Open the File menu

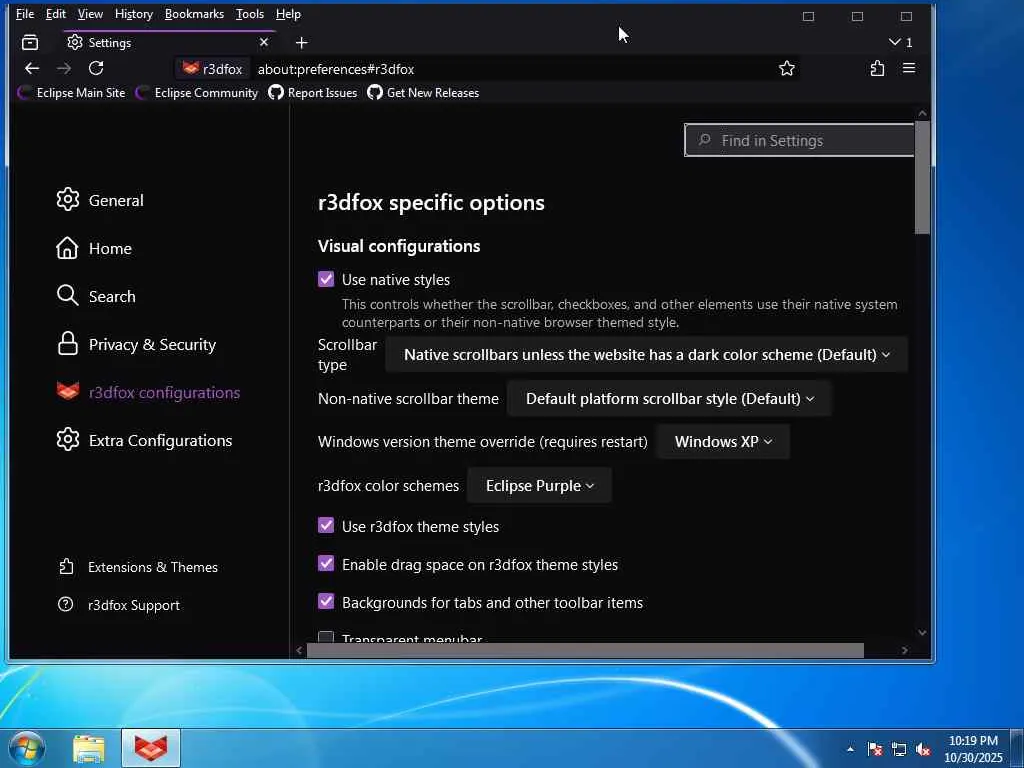[25, 14]
